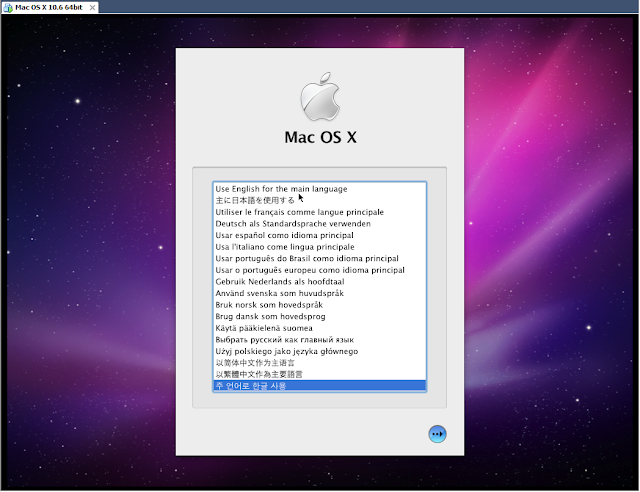
Task: Pick Użyj polskiego jako języka głównego
Action: pos(320,351)
